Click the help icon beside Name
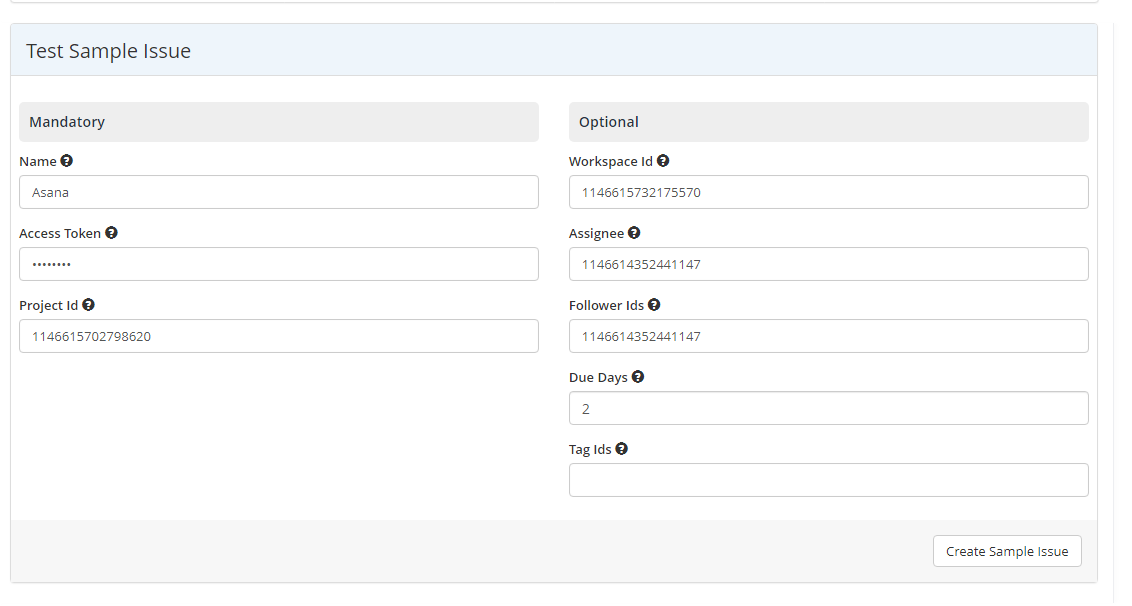1132x606 pixels. (67, 161)
